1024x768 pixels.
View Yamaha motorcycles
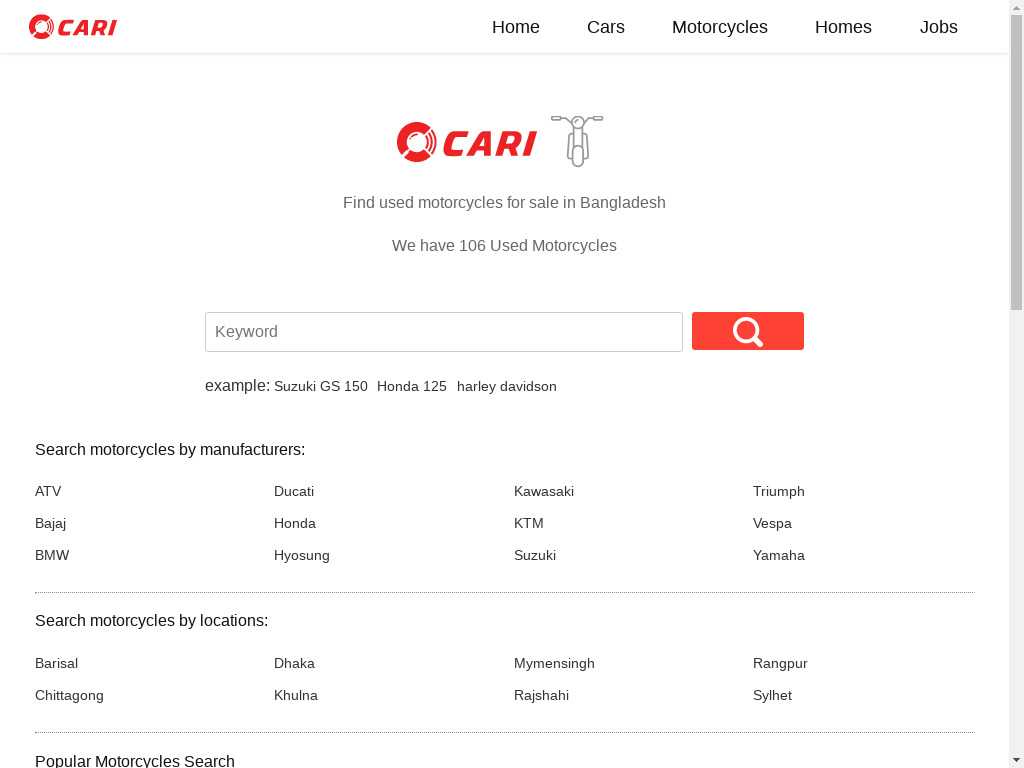pos(778,555)
